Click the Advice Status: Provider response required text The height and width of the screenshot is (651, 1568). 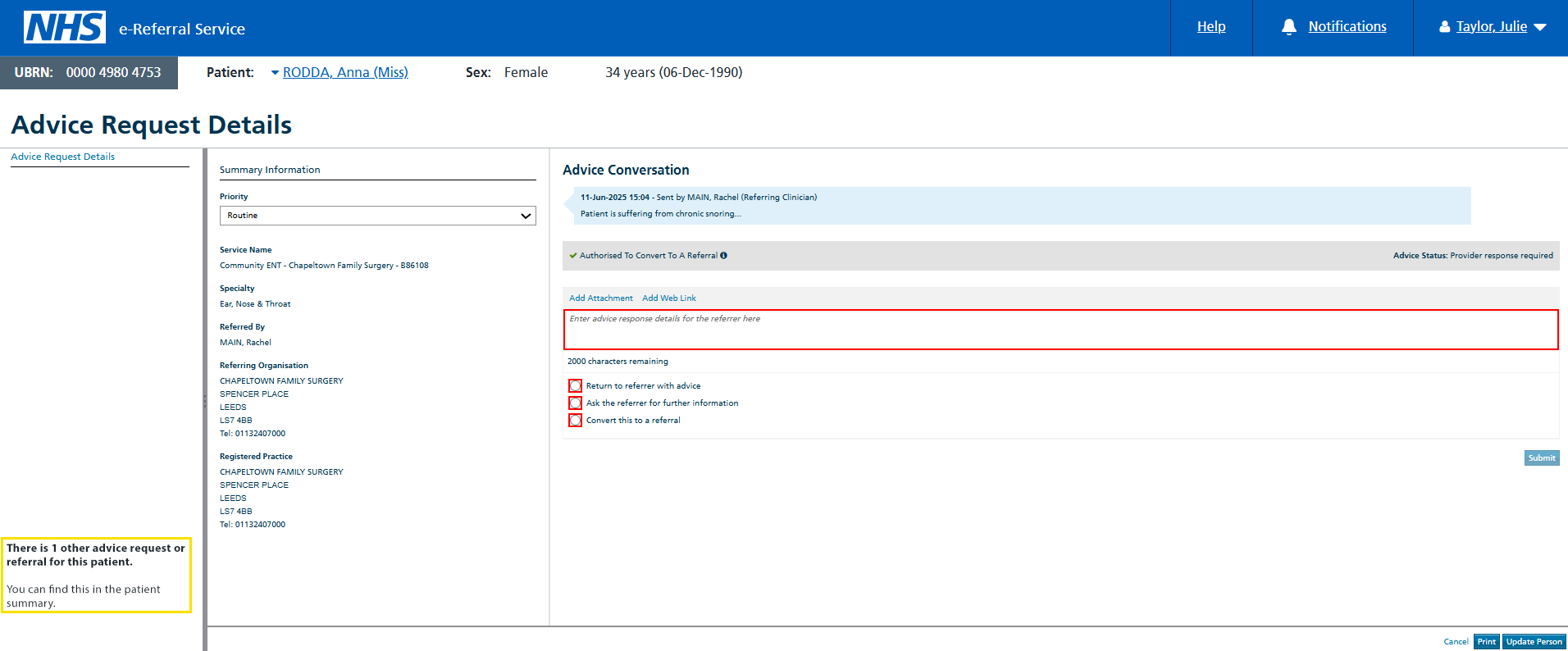1473,256
